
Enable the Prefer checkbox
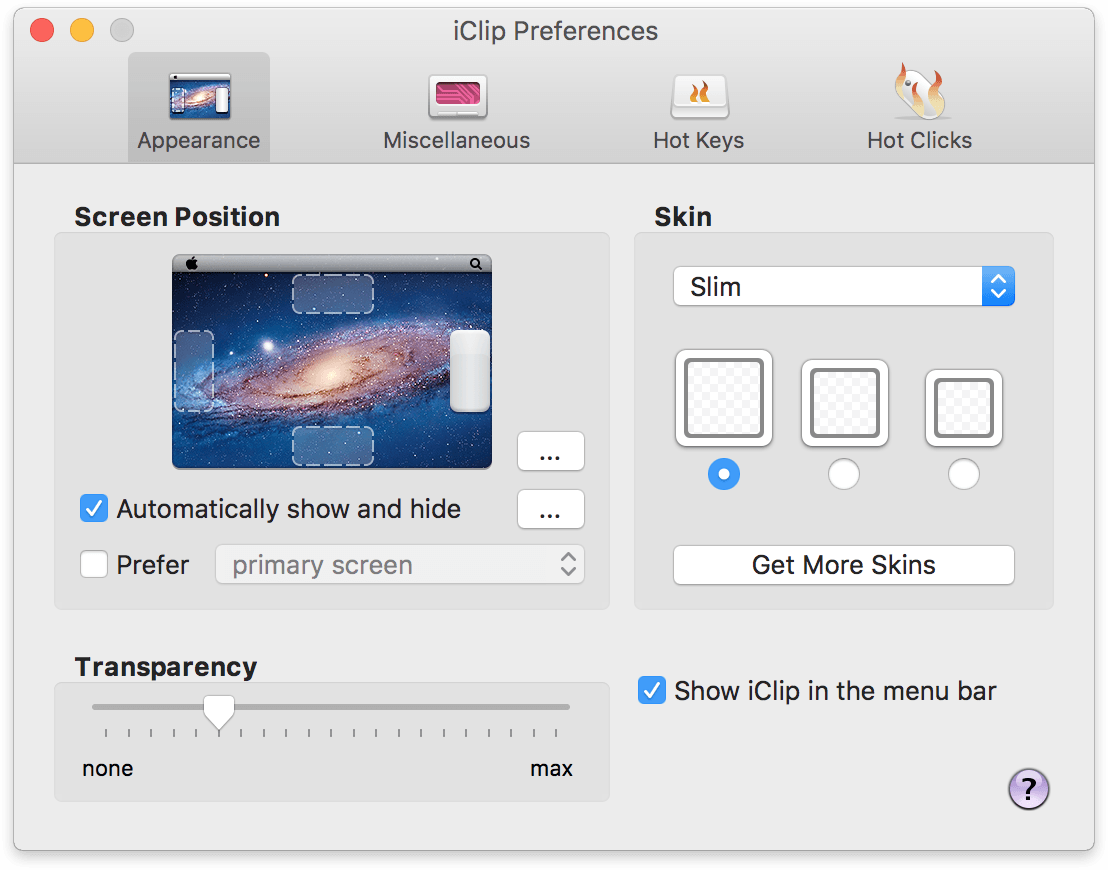93,564
